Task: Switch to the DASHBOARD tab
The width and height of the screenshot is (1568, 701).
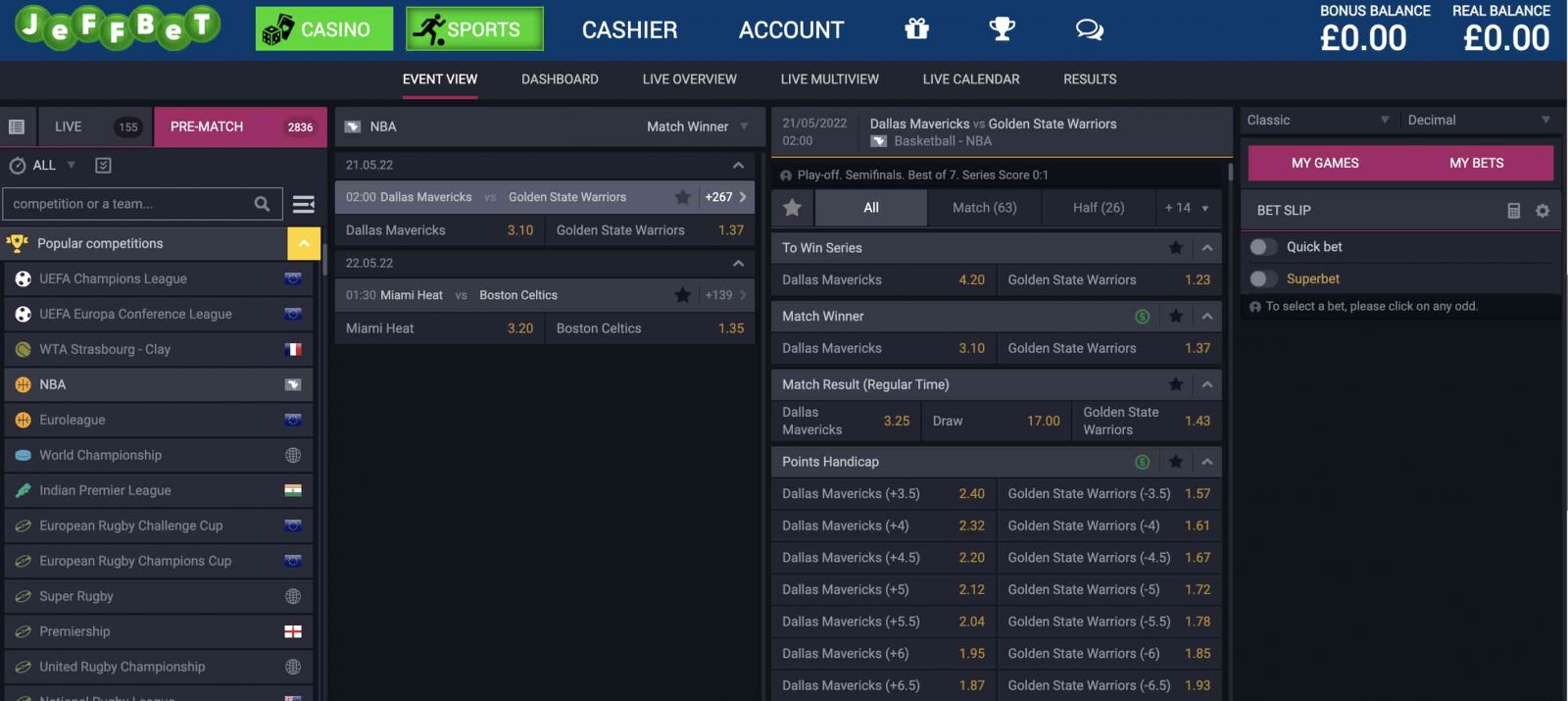Action: click(x=560, y=79)
